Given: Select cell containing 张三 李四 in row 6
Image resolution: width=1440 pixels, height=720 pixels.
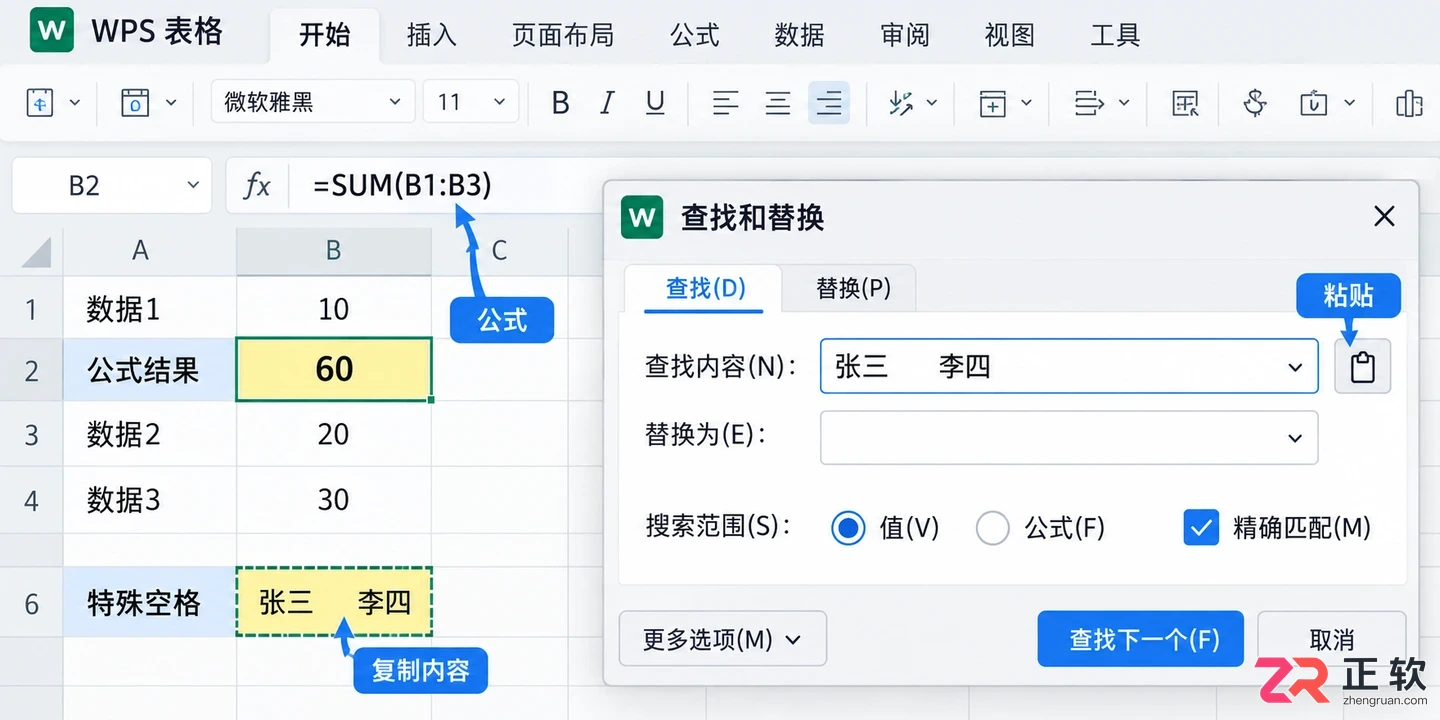Looking at the screenshot, I should (x=334, y=602).
